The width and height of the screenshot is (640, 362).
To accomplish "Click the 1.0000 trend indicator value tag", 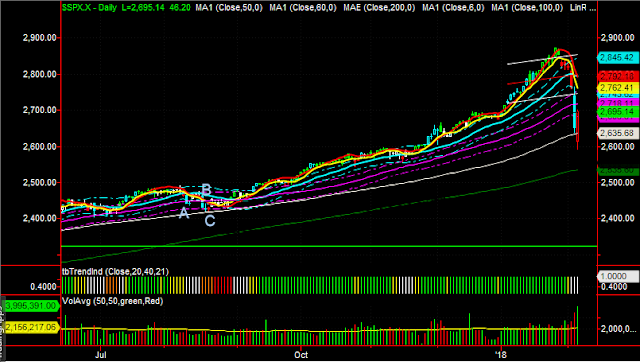I will tap(618, 276).
